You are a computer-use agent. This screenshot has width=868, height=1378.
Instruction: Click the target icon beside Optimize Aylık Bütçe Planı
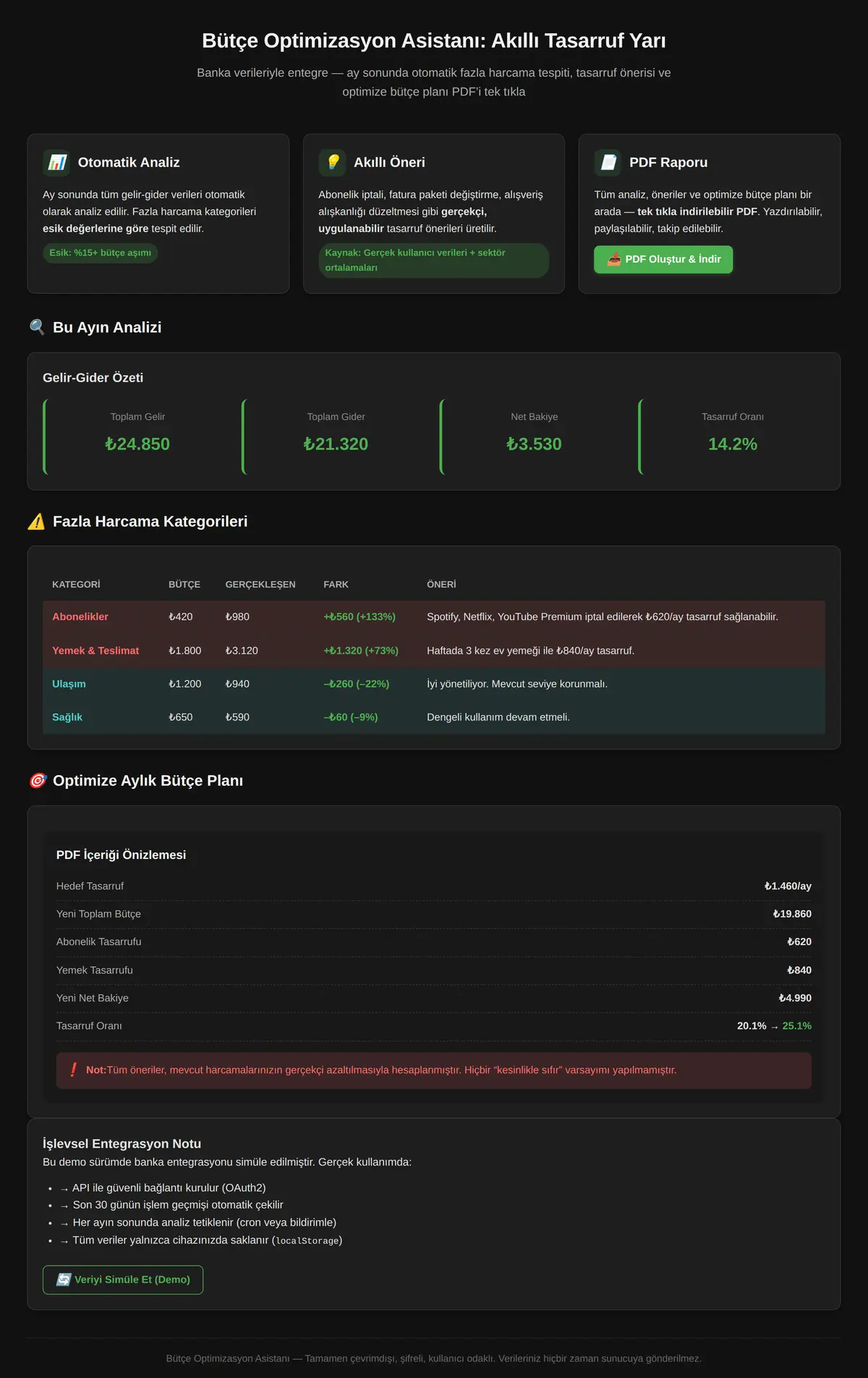[37, 780]
